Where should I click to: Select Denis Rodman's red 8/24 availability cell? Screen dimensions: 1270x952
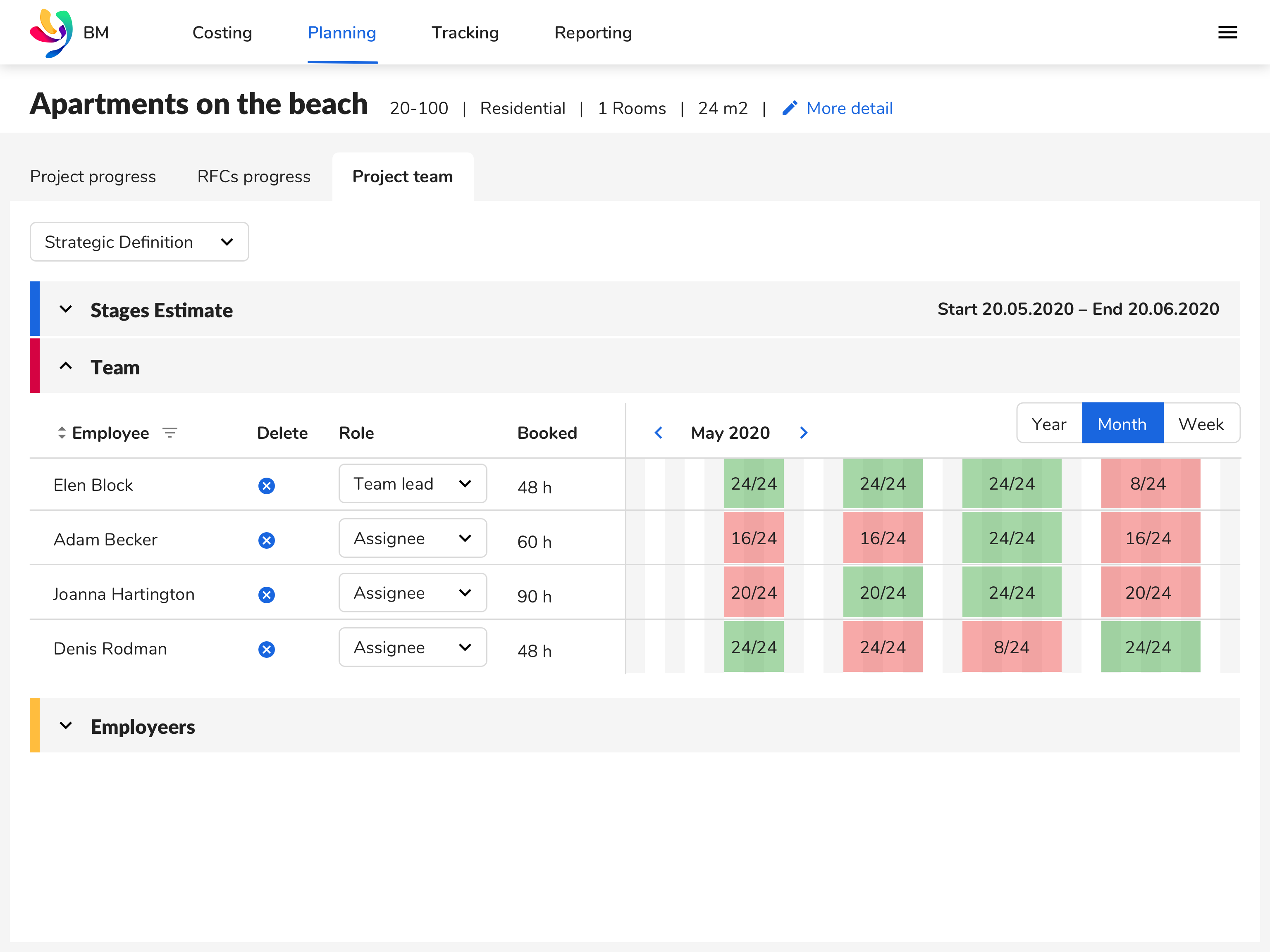pyautogui.click(x=1012, y=647)
